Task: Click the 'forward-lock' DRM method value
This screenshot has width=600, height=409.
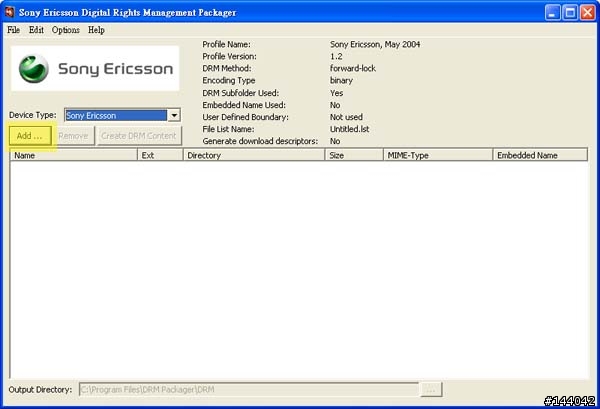Action: pyautogui.click(x=353, y=68)
